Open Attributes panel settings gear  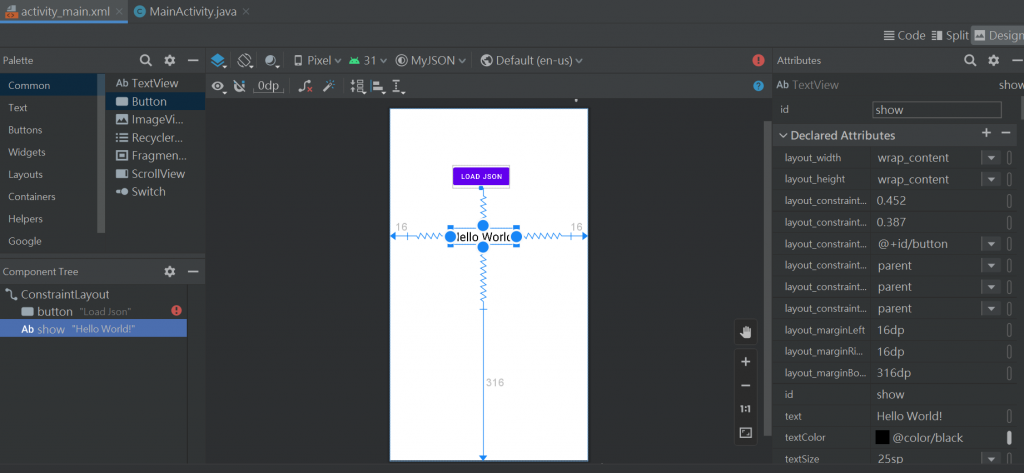tap(993, 60)
